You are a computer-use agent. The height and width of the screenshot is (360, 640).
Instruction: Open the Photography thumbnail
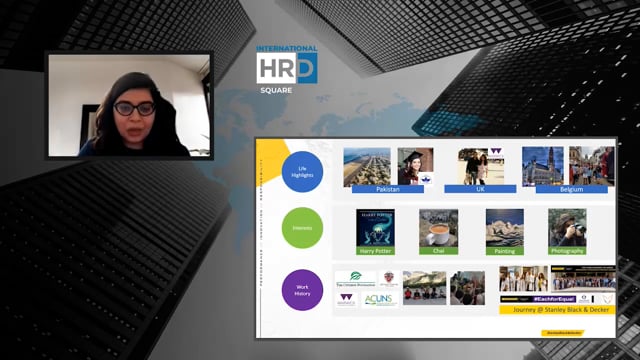click(567, 228)
